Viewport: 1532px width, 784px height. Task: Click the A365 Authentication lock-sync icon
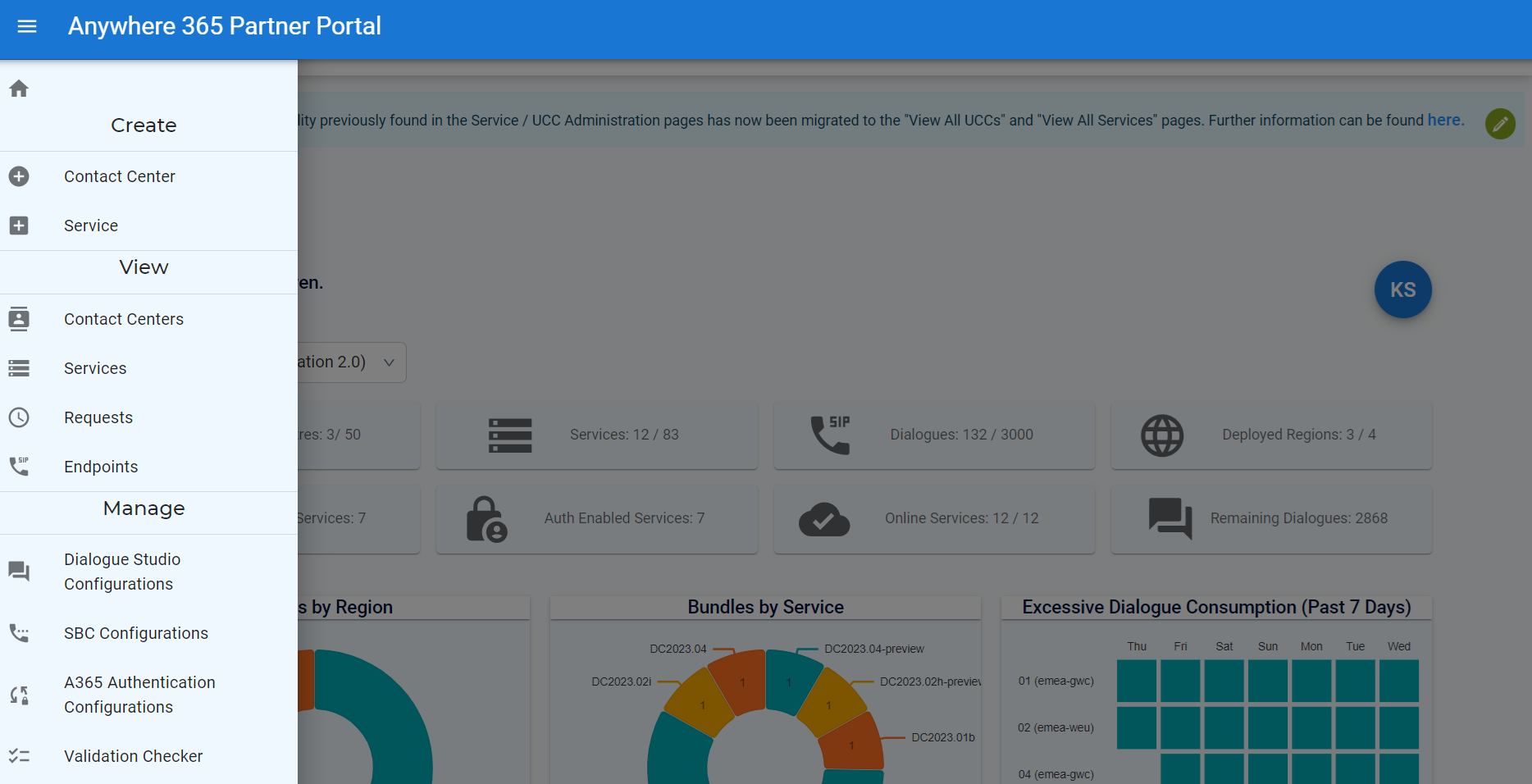pyautogui.click(x=19, y=695)
